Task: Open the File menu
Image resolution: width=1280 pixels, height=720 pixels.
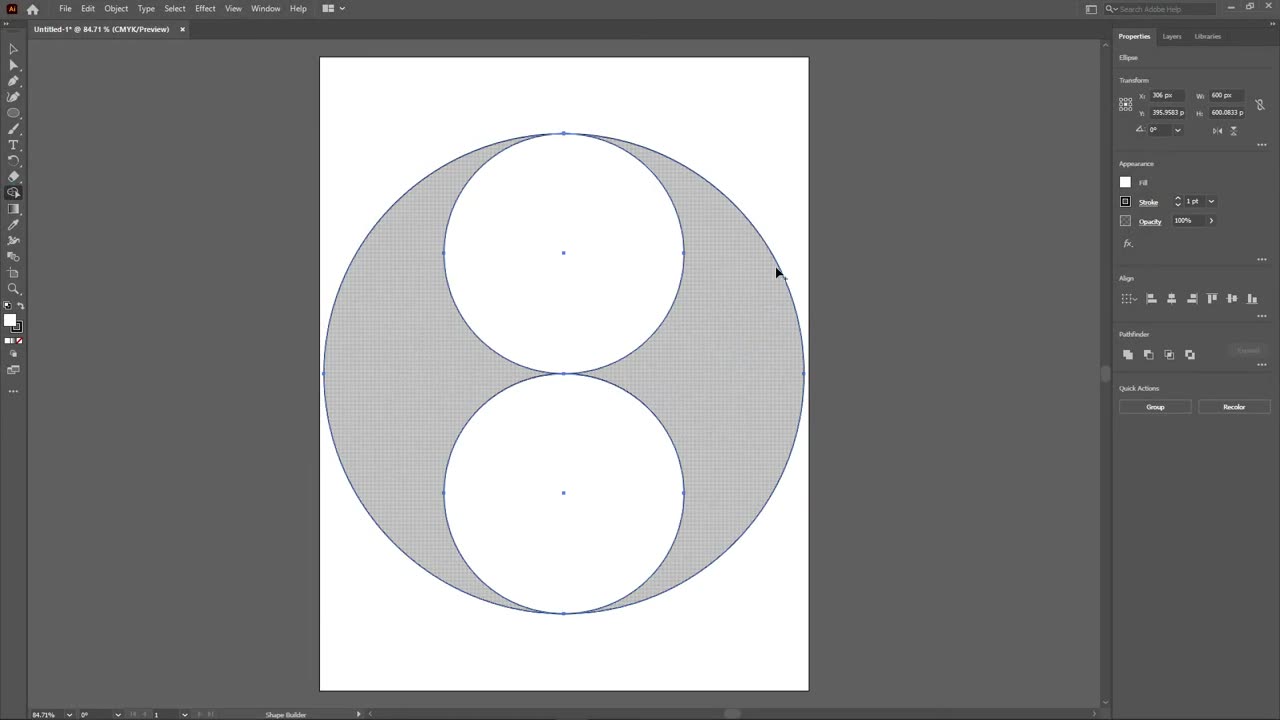Action: tap(65, 9)
